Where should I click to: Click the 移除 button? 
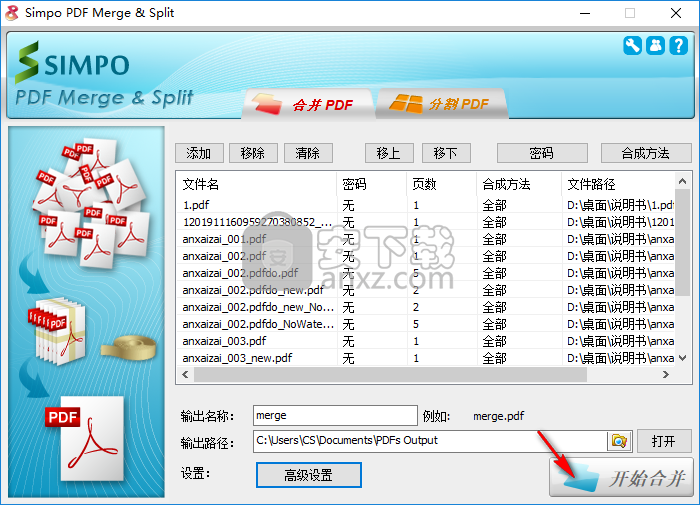253,153
